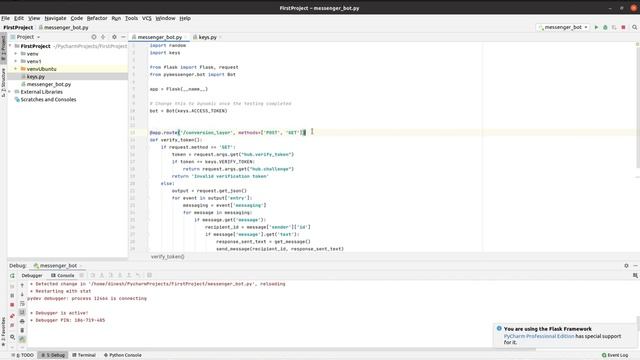This screenshot has width=640, height=360.
Task: Click the bot = Bot(keys.ACCESS_TOKEN) code line
Action: pos(188,111)
